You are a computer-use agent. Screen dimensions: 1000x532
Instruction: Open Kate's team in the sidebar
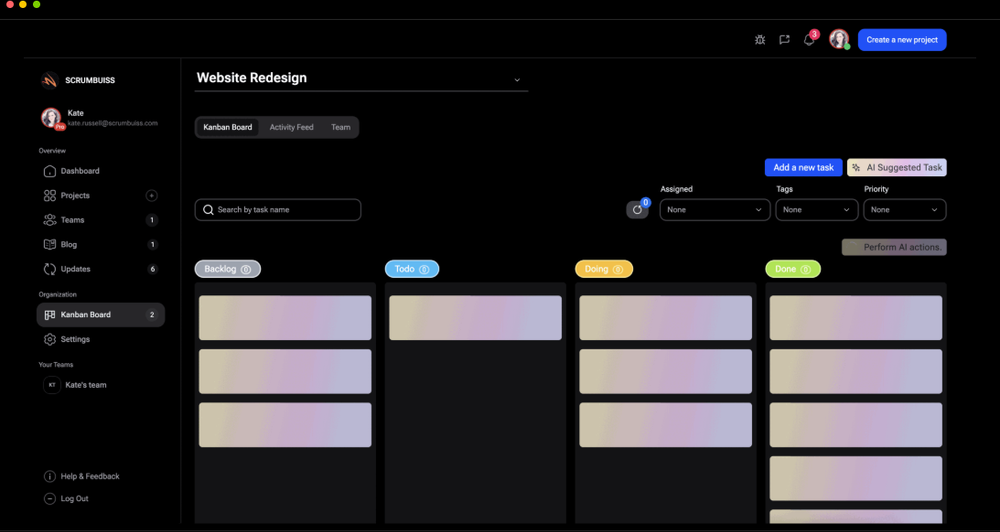tap(85, 385)
